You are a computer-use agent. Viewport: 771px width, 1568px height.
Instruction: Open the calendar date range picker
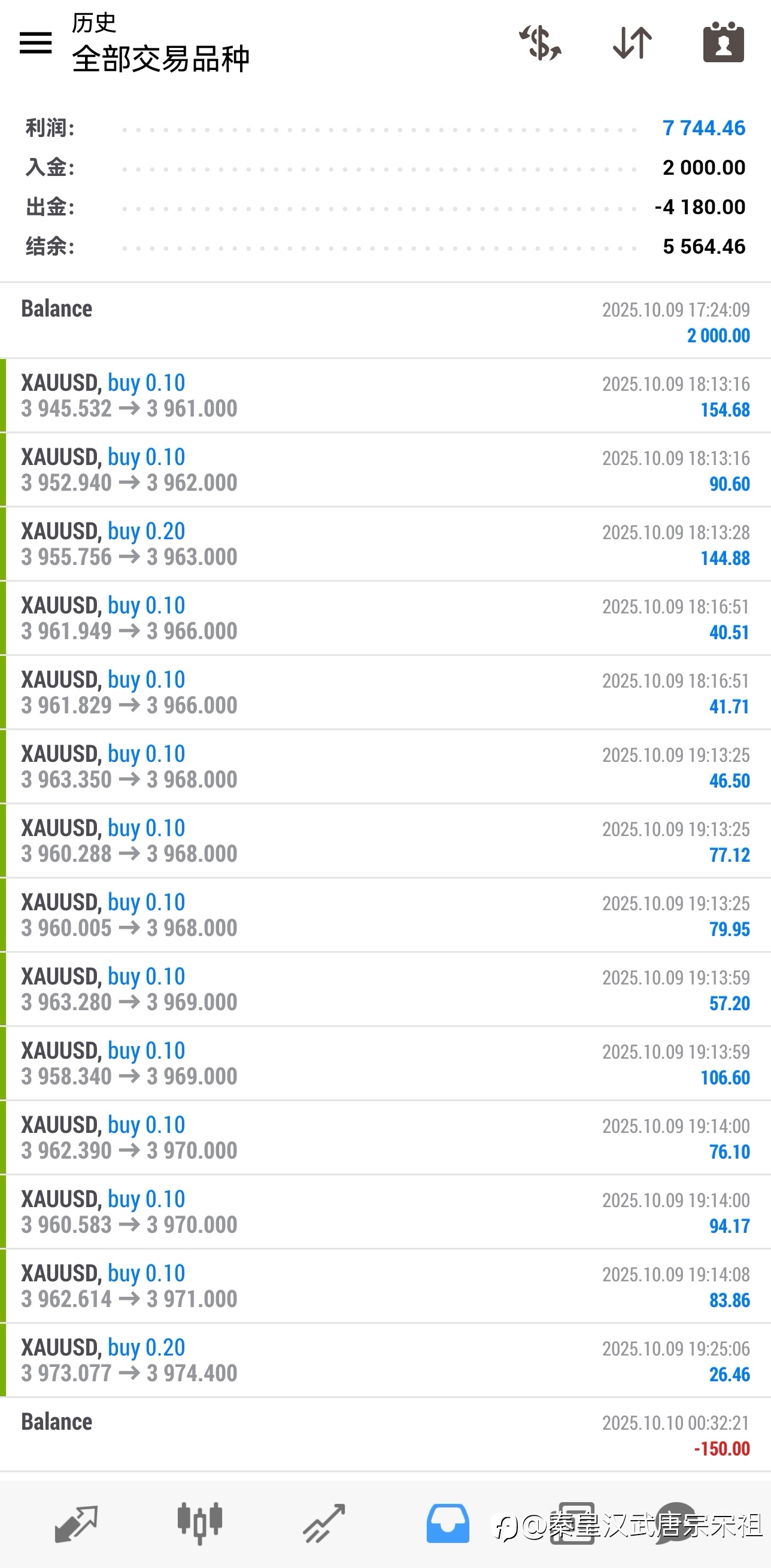point(724,42)
